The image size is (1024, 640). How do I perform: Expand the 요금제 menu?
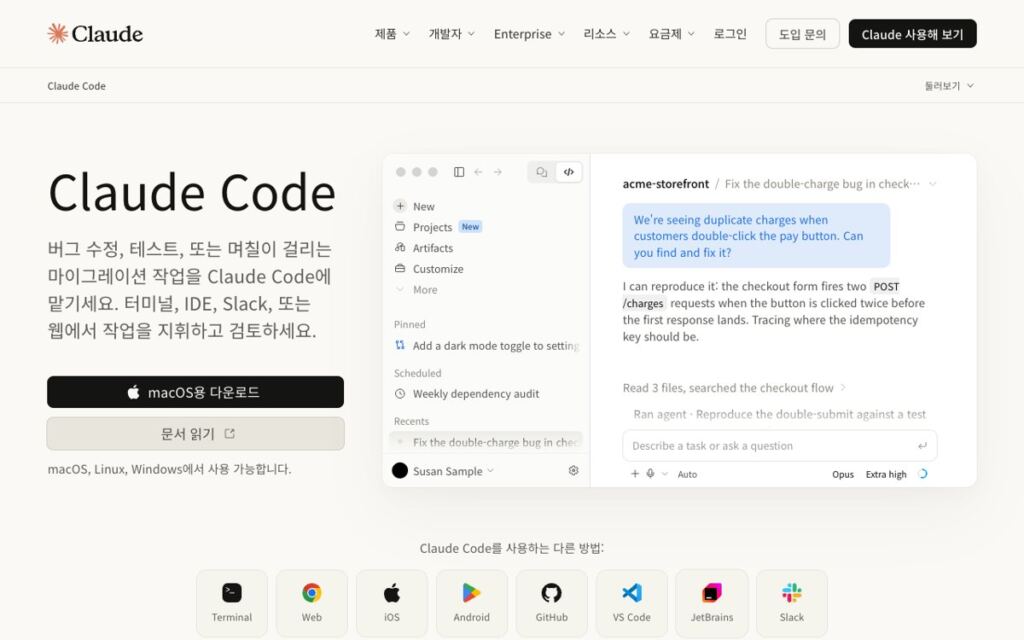(671, 33)
